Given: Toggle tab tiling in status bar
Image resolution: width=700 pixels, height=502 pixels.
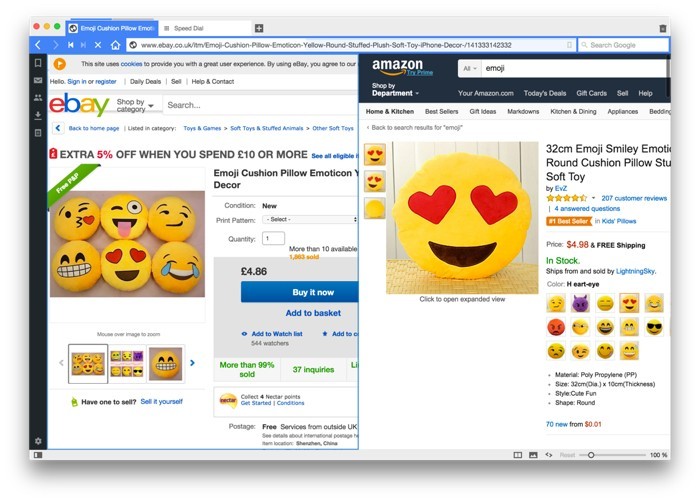Looking at the screenshot, I should point(517,455).
